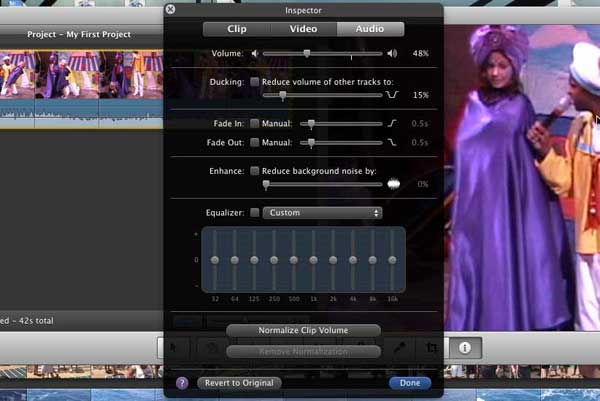The height and width of the screenshot is (401, 600).
Task: Click the ducking curve icon
Action: (x=392, y=95)
